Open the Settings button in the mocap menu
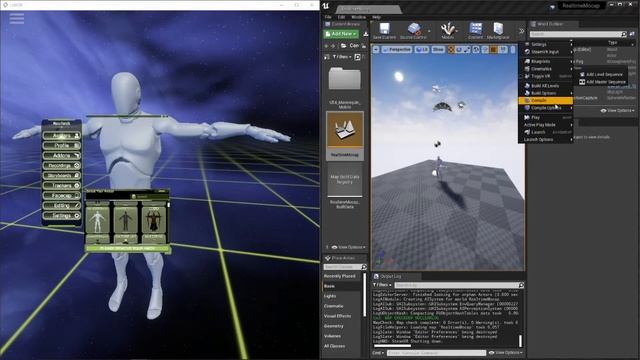 click(62, 216)
